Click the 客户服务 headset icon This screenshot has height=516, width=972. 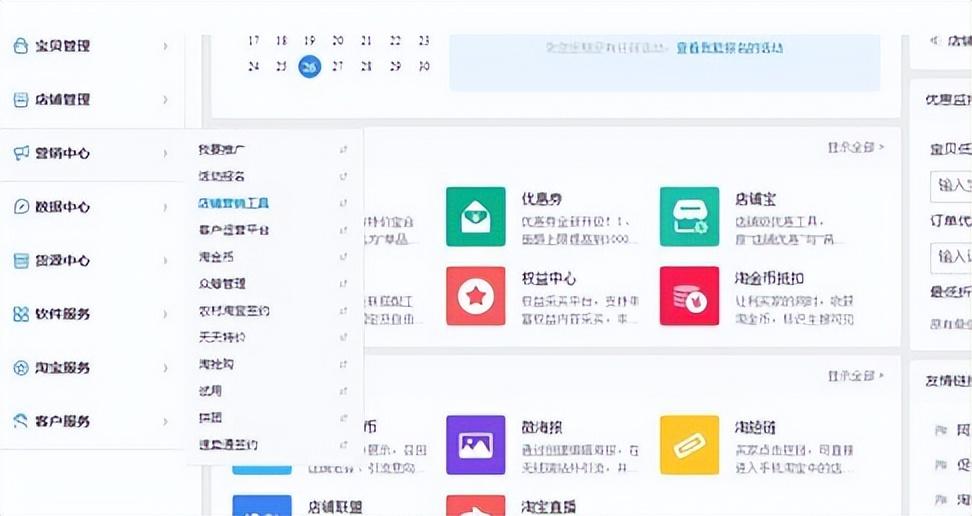tap(21, 421)
